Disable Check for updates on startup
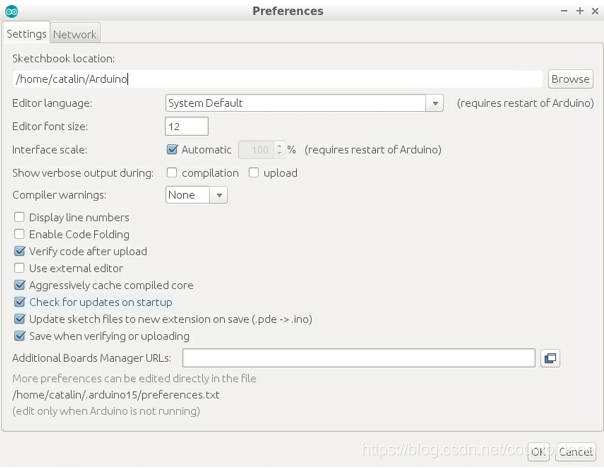Image resolution: width=604 pixels, height=468 pixels. point(19,302)
